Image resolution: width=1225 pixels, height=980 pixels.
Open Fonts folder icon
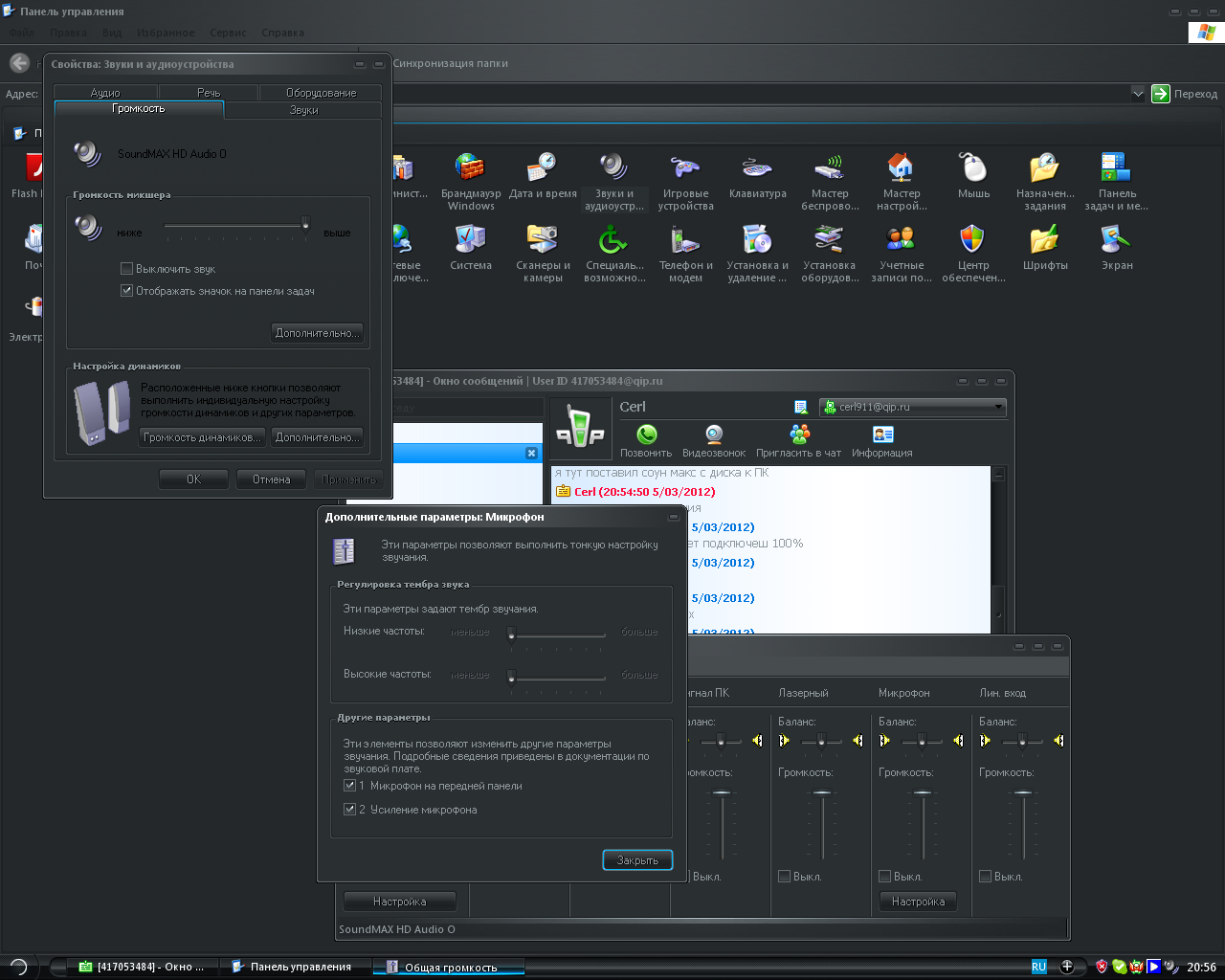1045,248
